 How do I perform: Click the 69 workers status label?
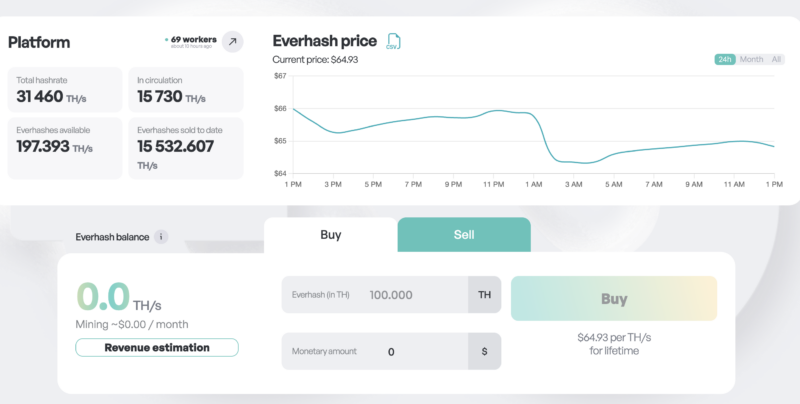point(191,40)
